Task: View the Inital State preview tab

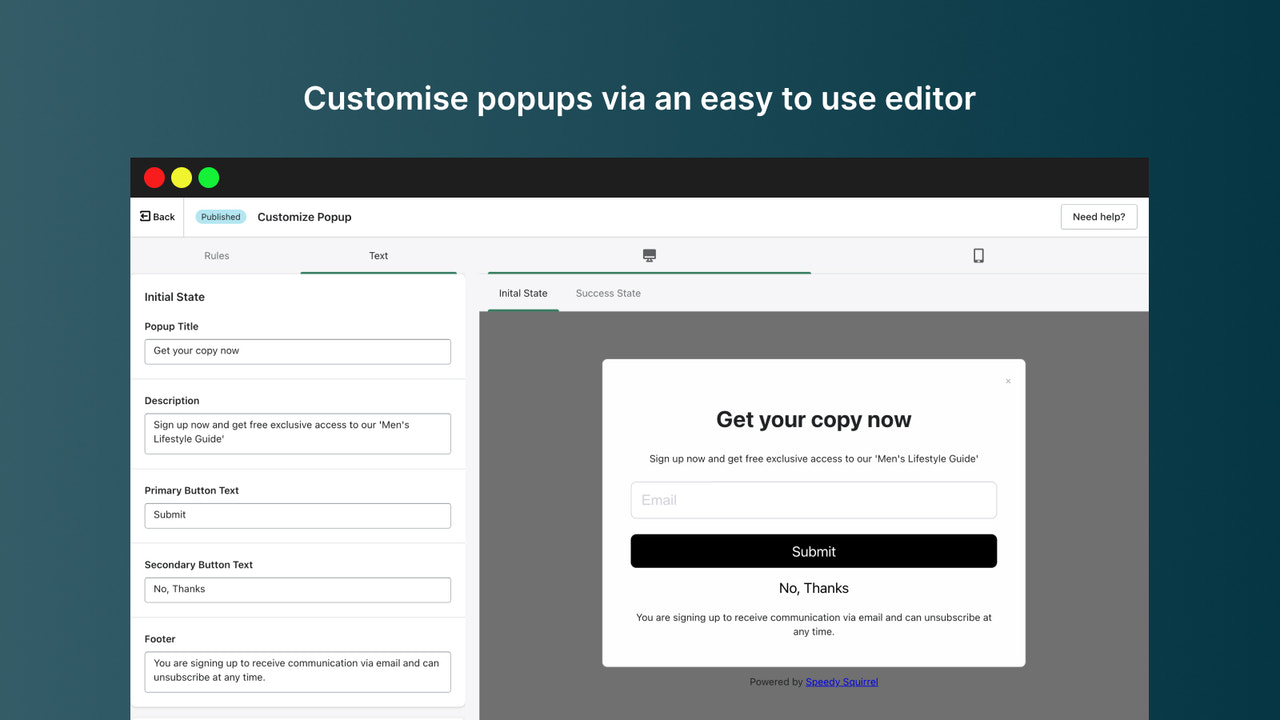Action: click(x=522, y=293)
